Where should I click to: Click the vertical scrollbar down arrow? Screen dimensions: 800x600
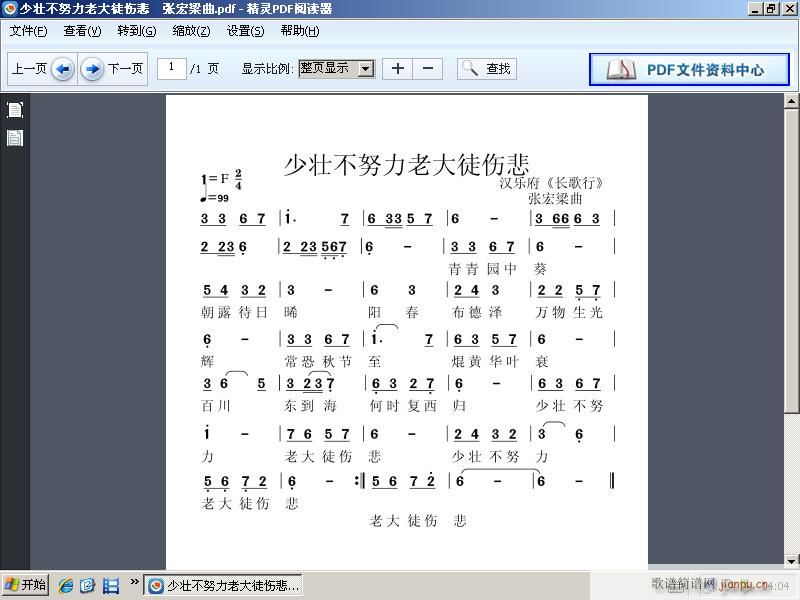tap(791, 562)
